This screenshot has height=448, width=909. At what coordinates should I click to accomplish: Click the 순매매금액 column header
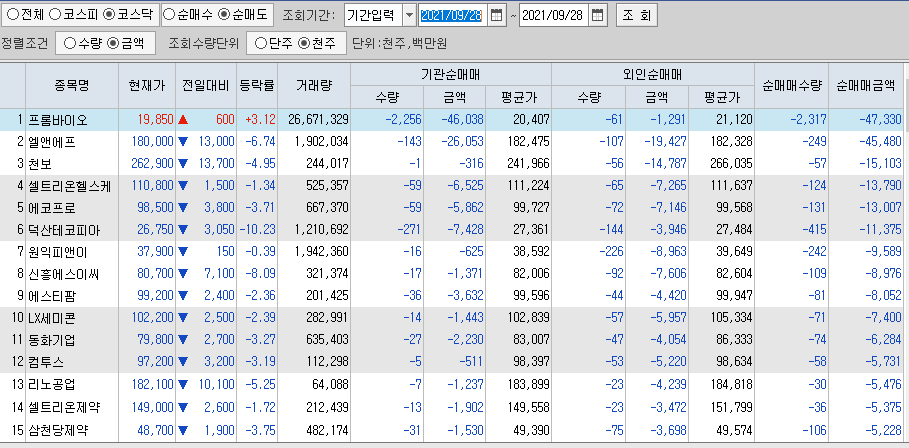pyautogui.click(x=866, y=85)
